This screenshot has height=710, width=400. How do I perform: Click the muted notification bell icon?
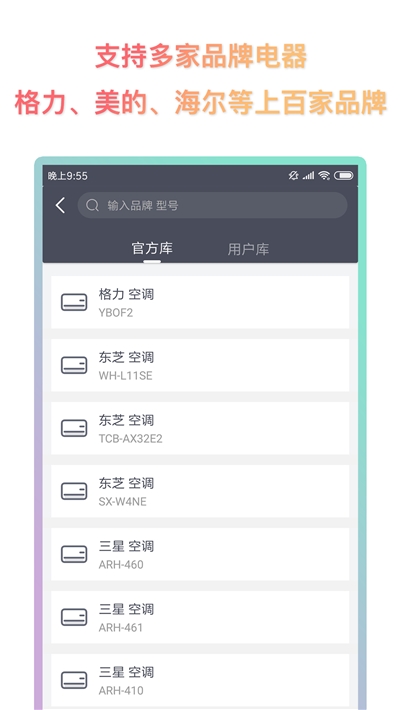point(294,176)
